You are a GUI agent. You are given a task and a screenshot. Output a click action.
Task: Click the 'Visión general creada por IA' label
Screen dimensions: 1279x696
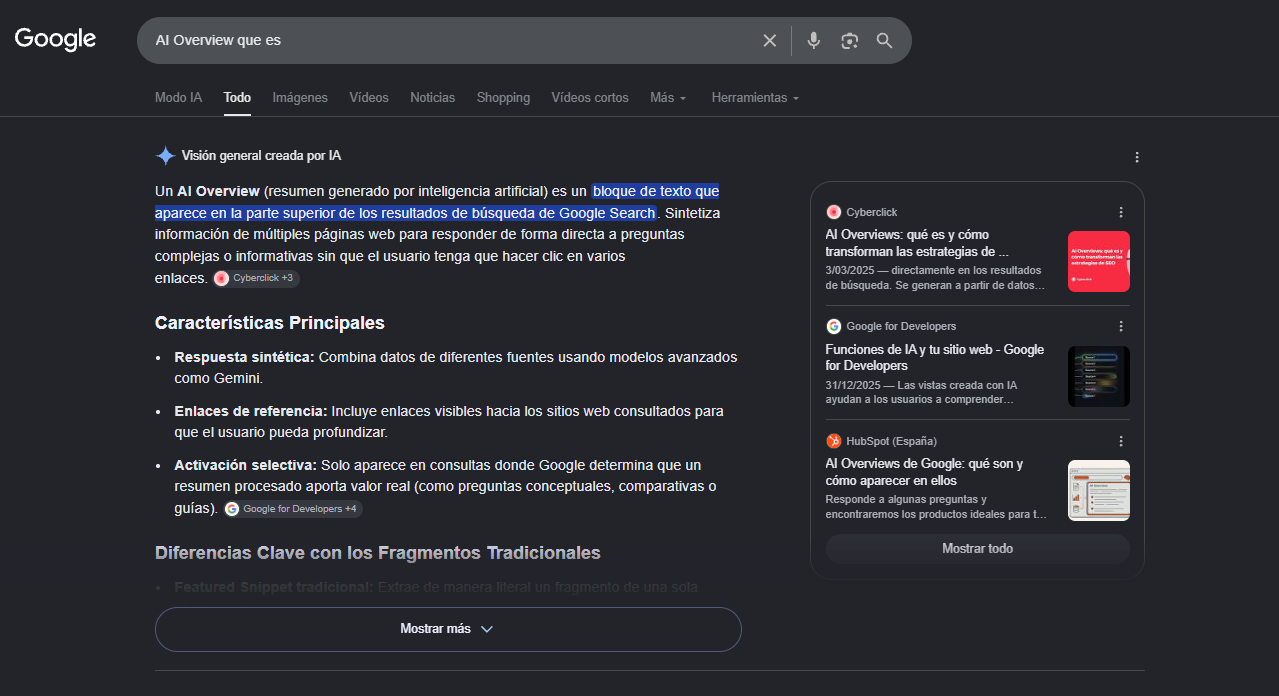[x=261, y=156]
